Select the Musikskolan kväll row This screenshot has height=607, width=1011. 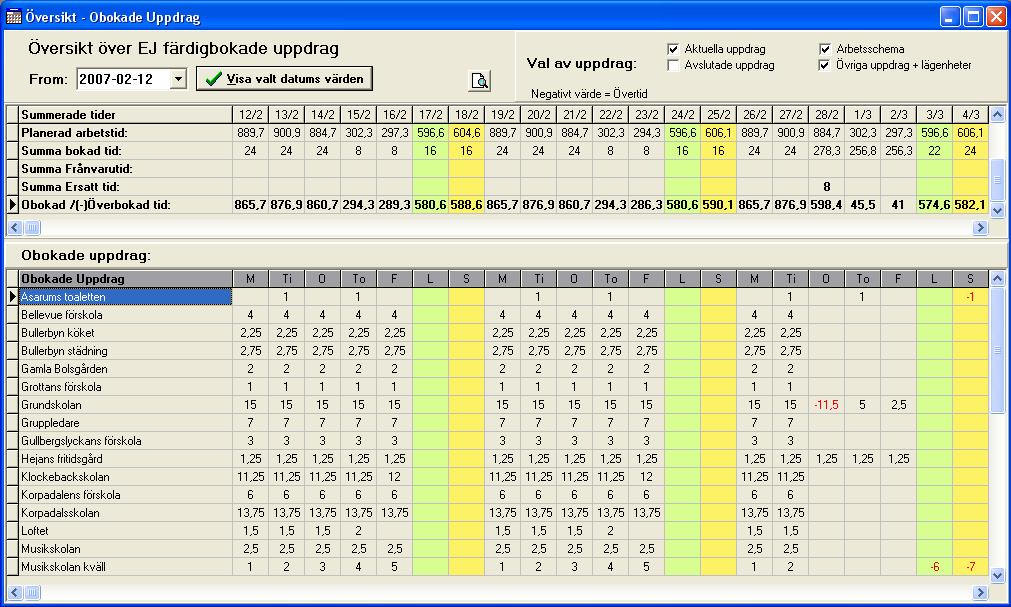point(126,567)
